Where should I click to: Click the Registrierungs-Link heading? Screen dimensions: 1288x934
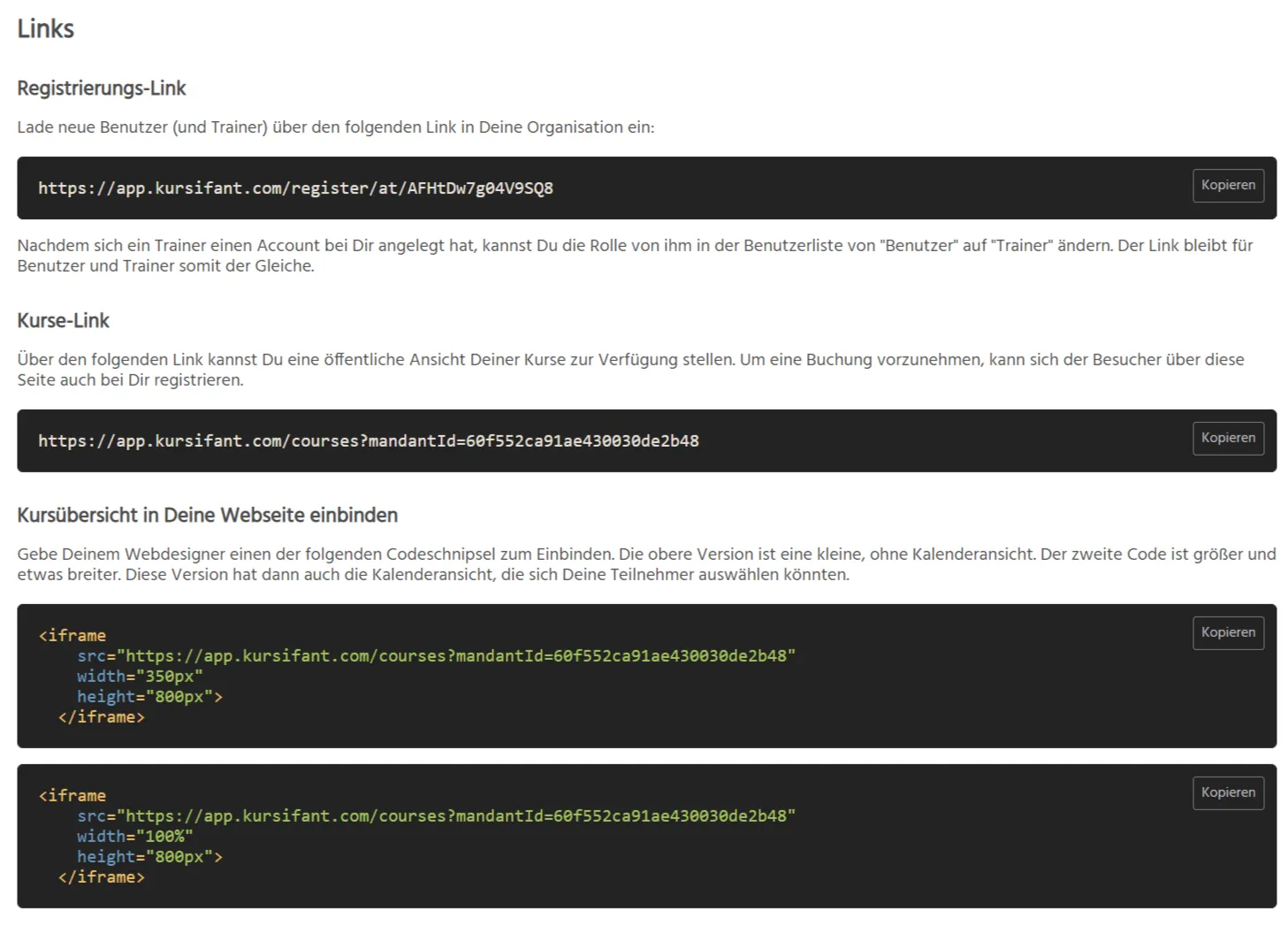tap(102, 88)
